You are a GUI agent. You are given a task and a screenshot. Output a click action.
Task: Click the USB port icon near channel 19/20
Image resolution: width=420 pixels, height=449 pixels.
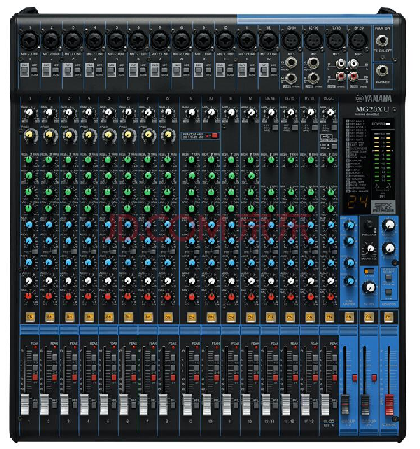point(328,137)
